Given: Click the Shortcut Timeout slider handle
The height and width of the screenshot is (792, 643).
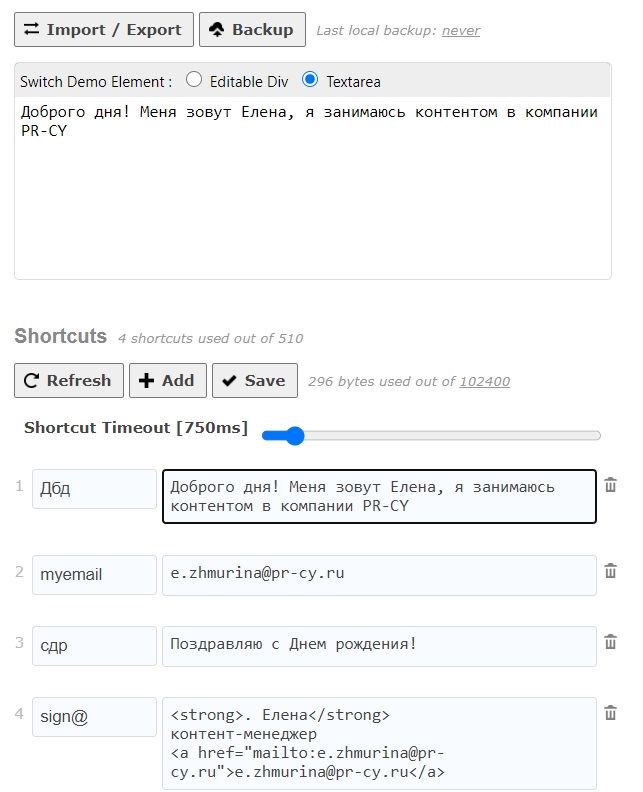Looking at the screenshot, I should click(294, 435).
